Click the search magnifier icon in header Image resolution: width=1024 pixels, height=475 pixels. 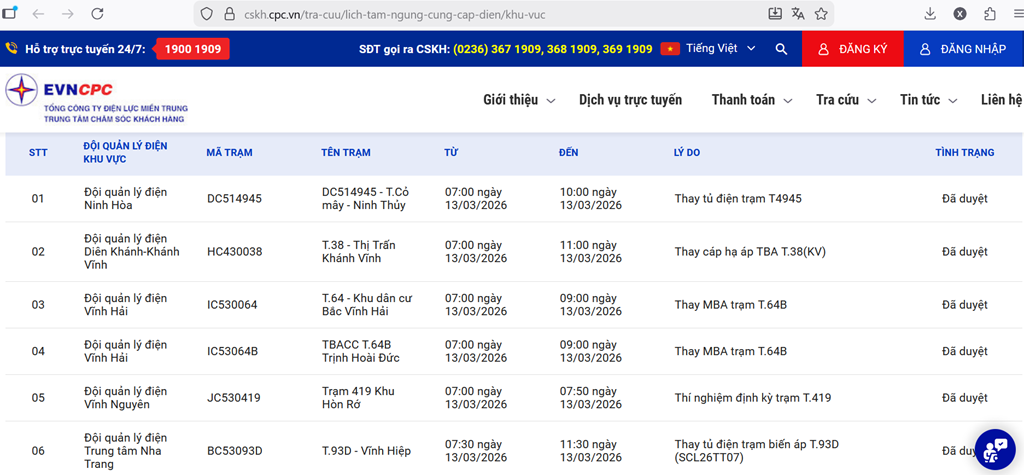tap(781, 49)
